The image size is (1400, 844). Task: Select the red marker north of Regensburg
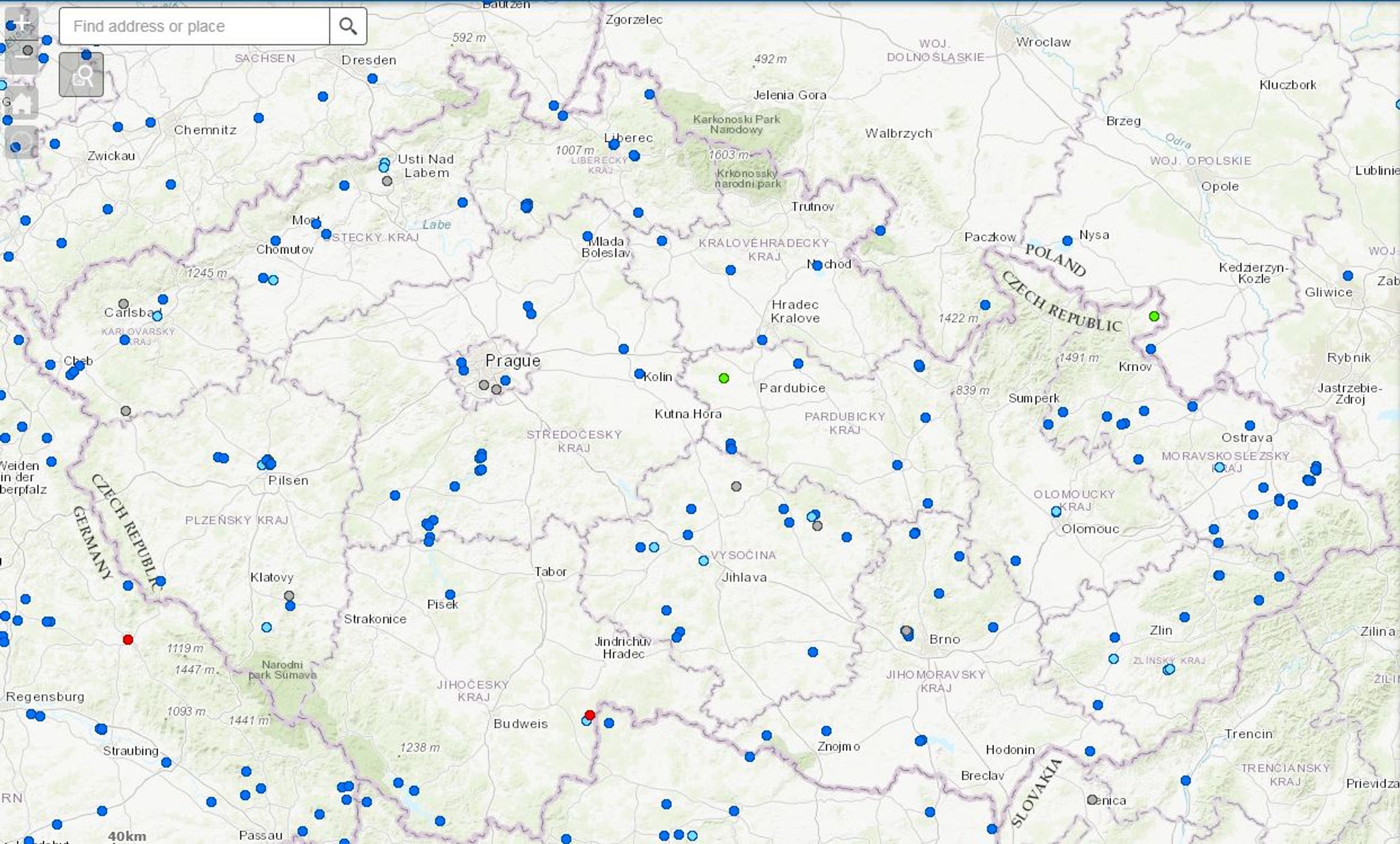click(128, 640)
